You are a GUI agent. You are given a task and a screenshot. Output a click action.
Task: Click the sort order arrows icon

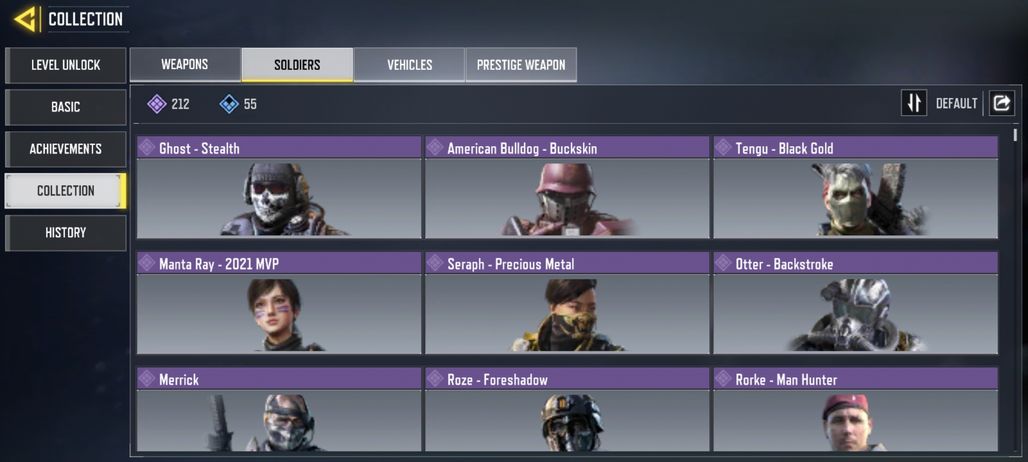point(913,103)
